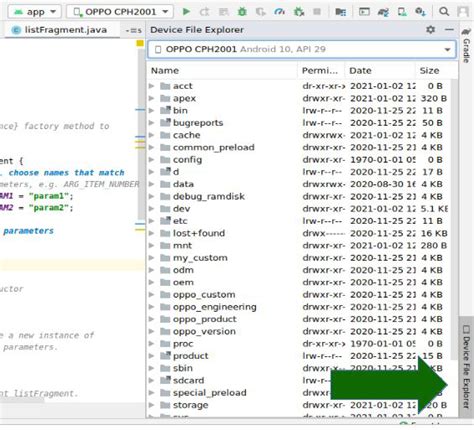Select the my_custom folder
This screenshot has height=430, width=474.
pyautogui.click(x=298, y=258)
